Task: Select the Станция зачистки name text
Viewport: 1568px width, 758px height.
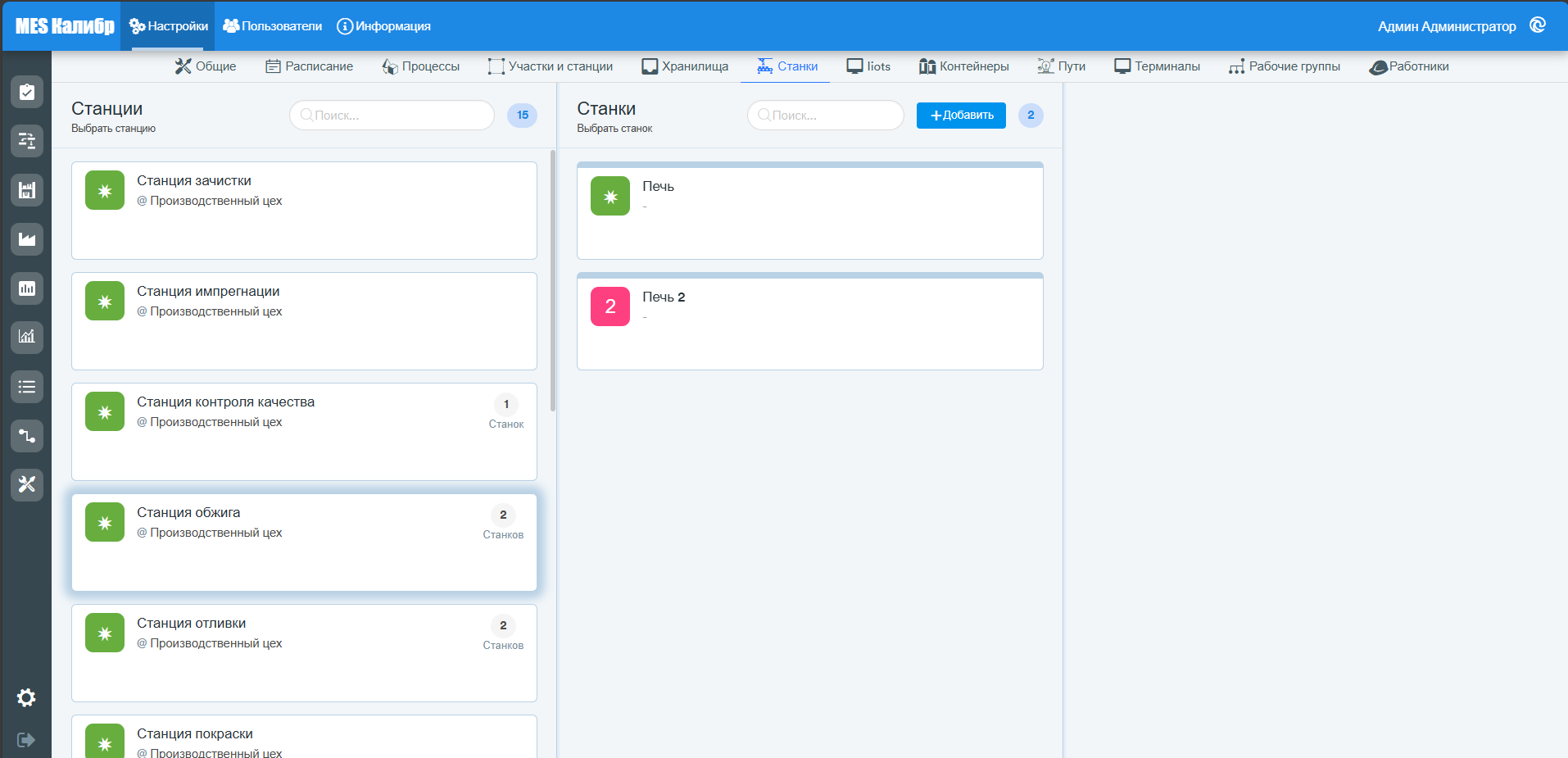Action: [194, 181]
